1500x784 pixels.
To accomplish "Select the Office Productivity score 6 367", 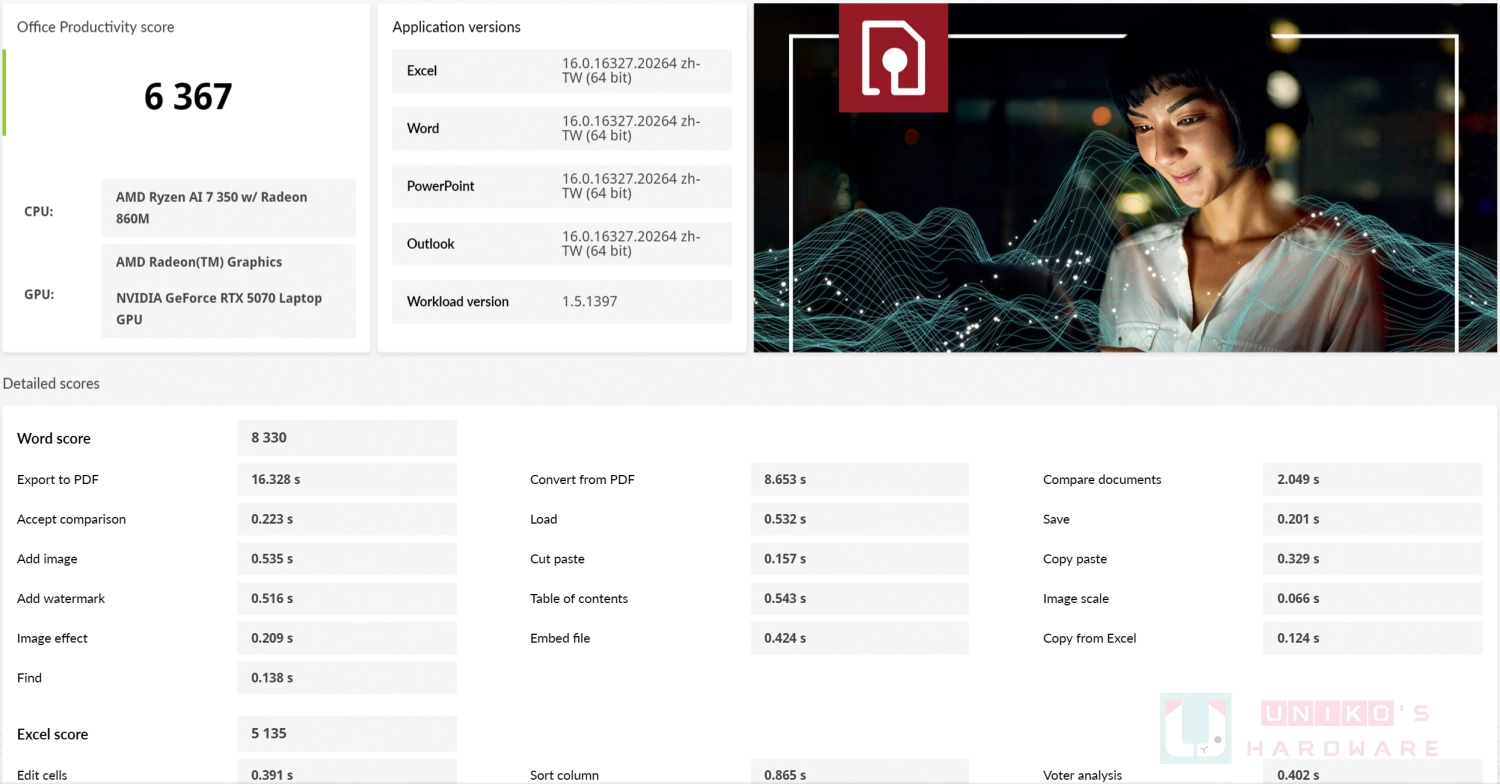I will 188,96.
